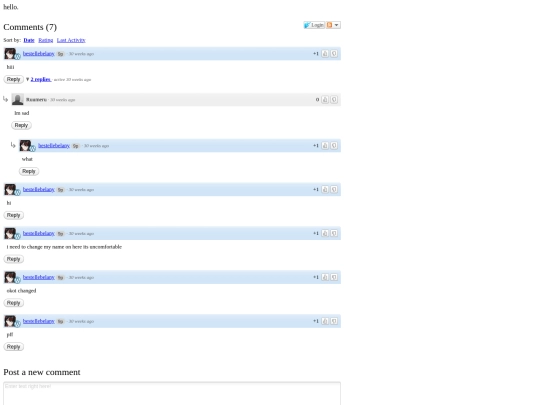Open avatar on the "okot changed" comment

(10, 277)
